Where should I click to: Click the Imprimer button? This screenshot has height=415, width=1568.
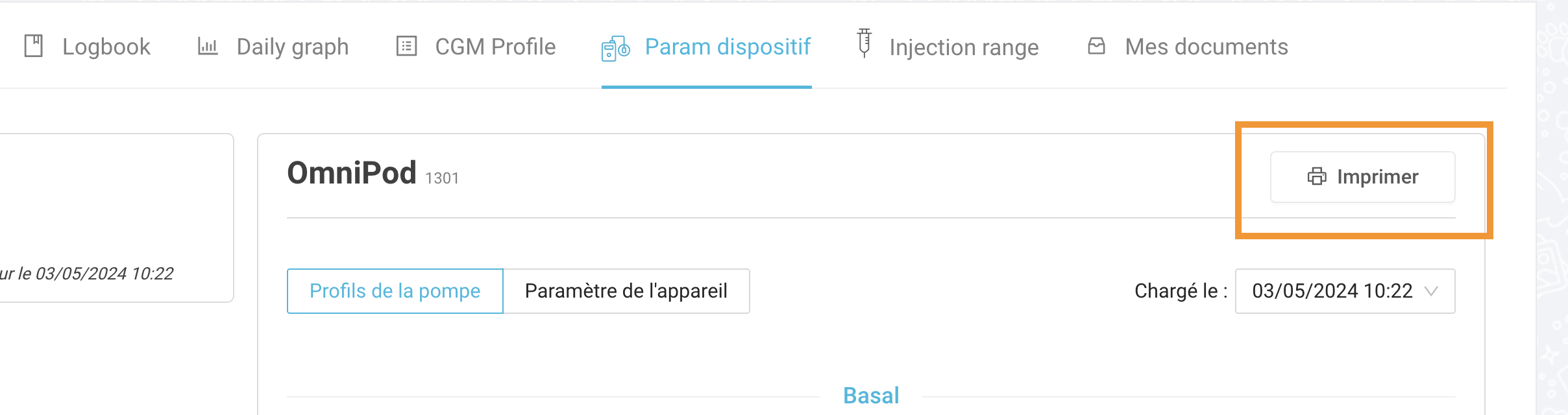(1362, 177)
